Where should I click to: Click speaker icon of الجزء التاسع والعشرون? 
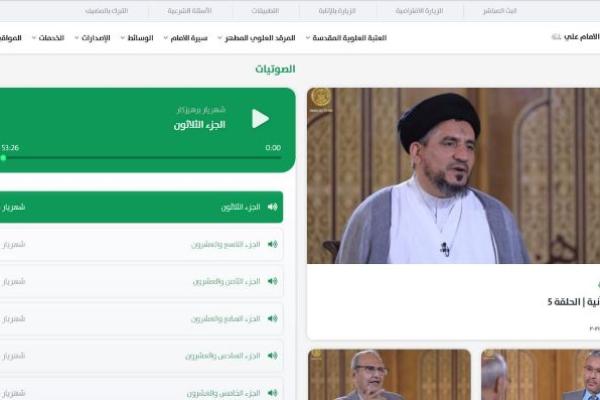point(272,244)
